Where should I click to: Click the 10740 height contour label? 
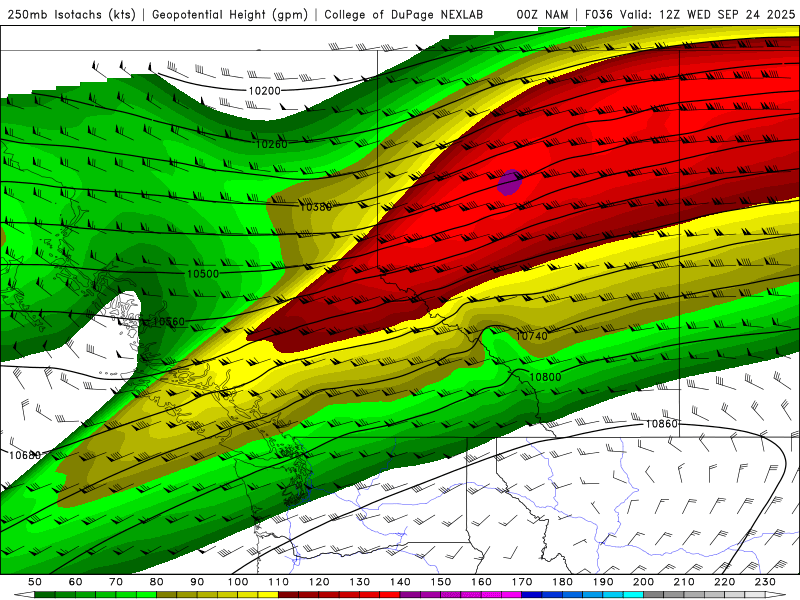(x=532, y=336)
